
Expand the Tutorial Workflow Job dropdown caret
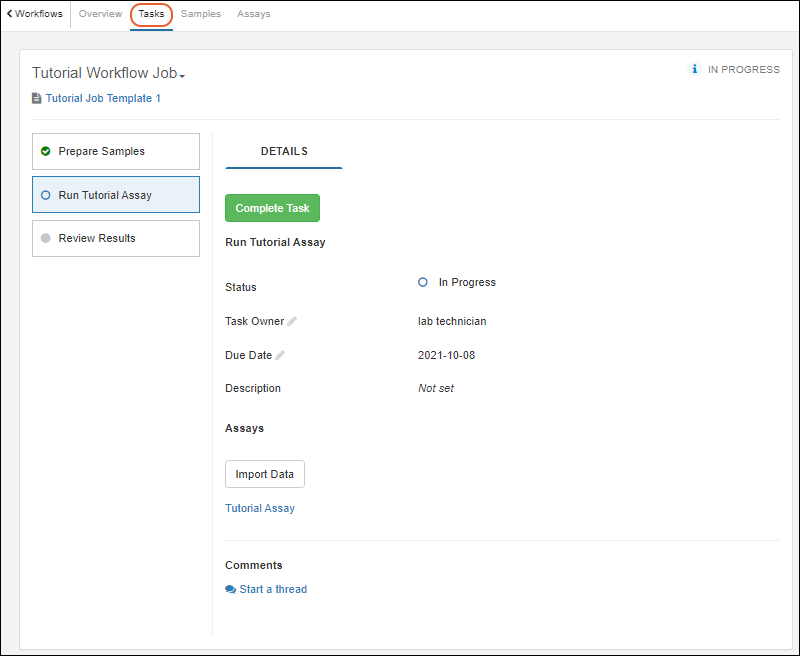coord(182,76)
